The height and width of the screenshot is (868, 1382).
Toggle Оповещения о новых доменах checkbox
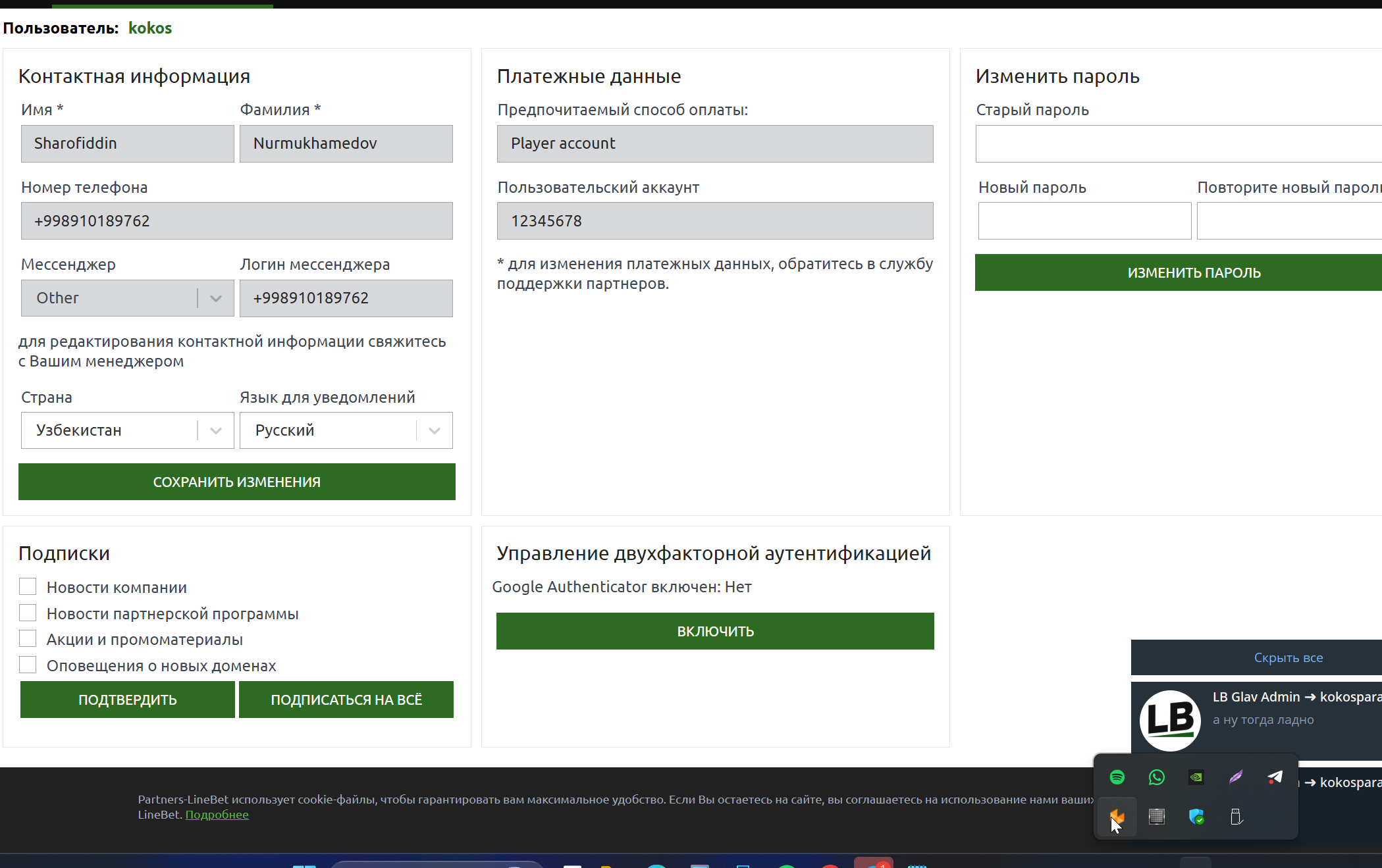[28, 665]
